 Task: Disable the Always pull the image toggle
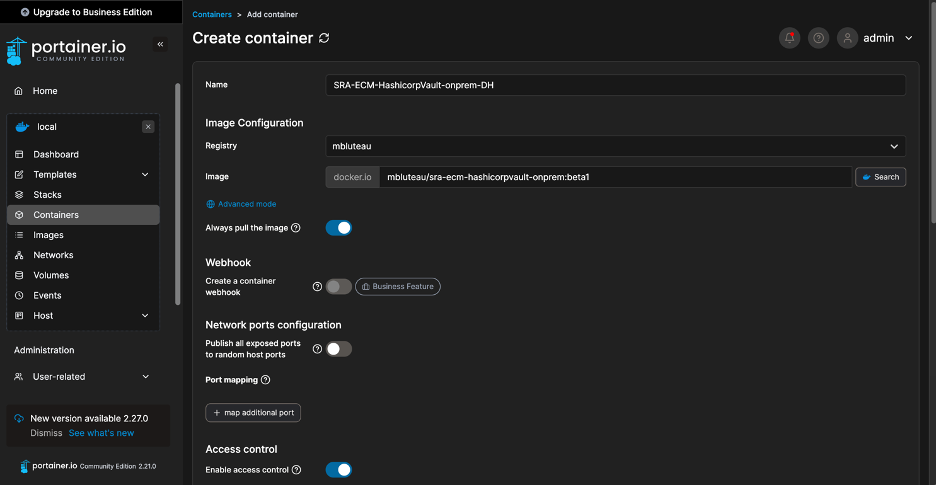(x=338, y=227)
